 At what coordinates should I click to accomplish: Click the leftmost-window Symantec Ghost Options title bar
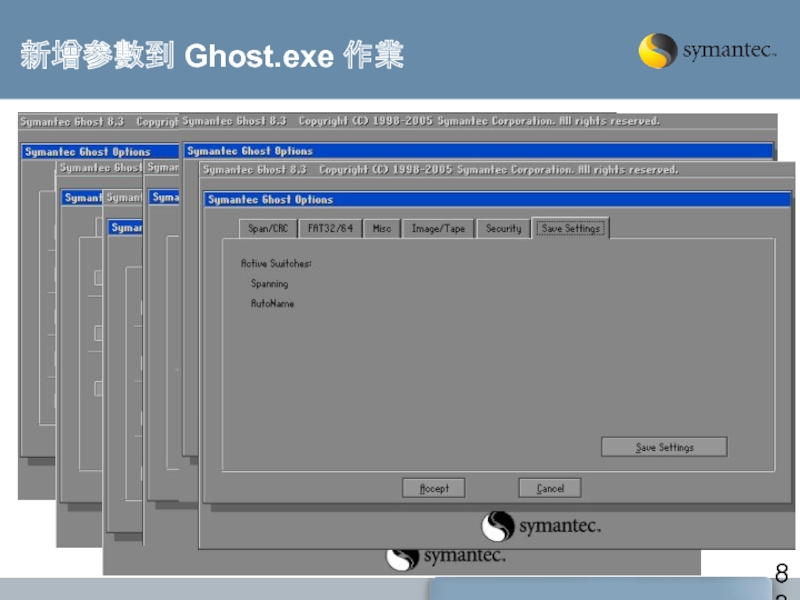pyautogui.click(x=99, y=152)
